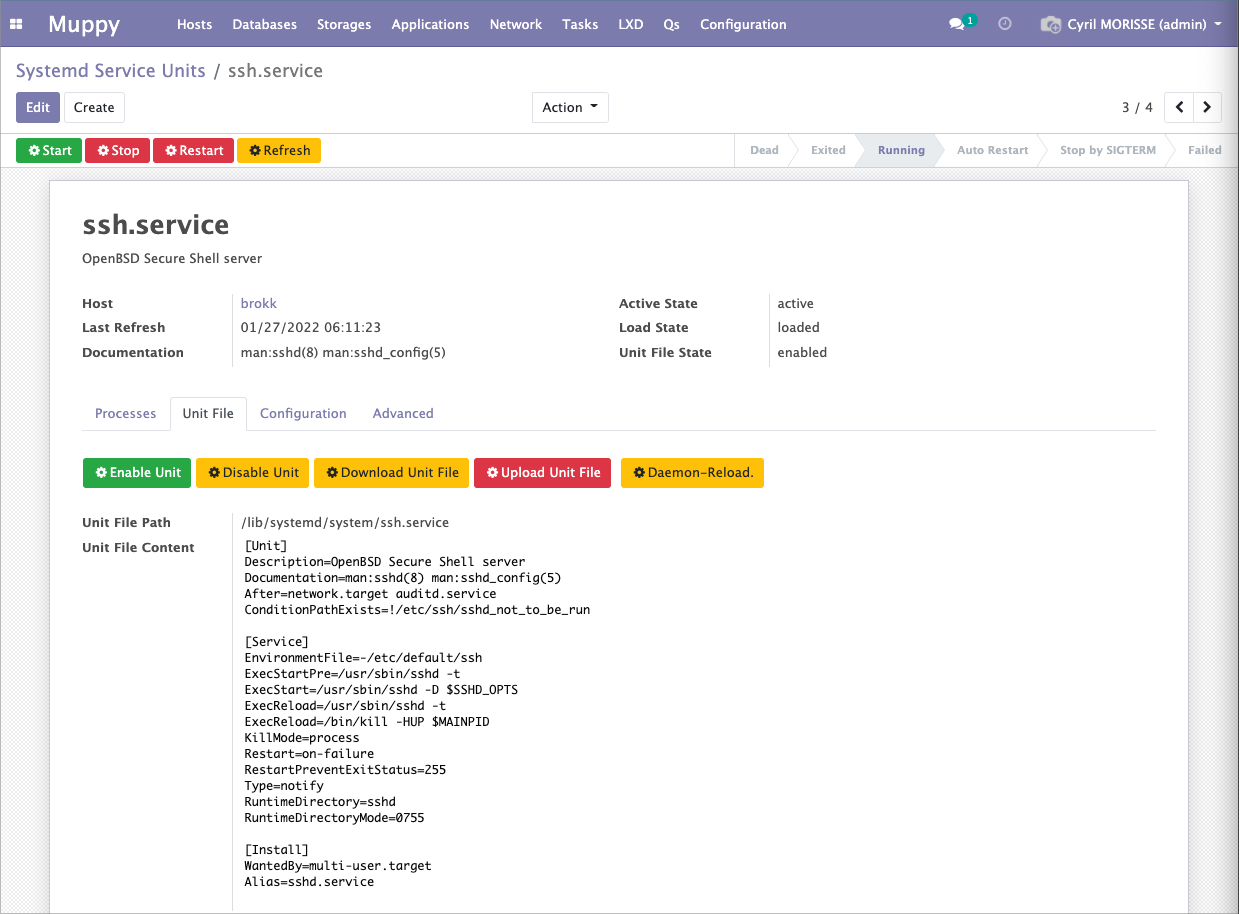Click the unit file path /lib/systemd/system/ssh.service
This screenshot has width=1239, height=914.
point(345,522)
